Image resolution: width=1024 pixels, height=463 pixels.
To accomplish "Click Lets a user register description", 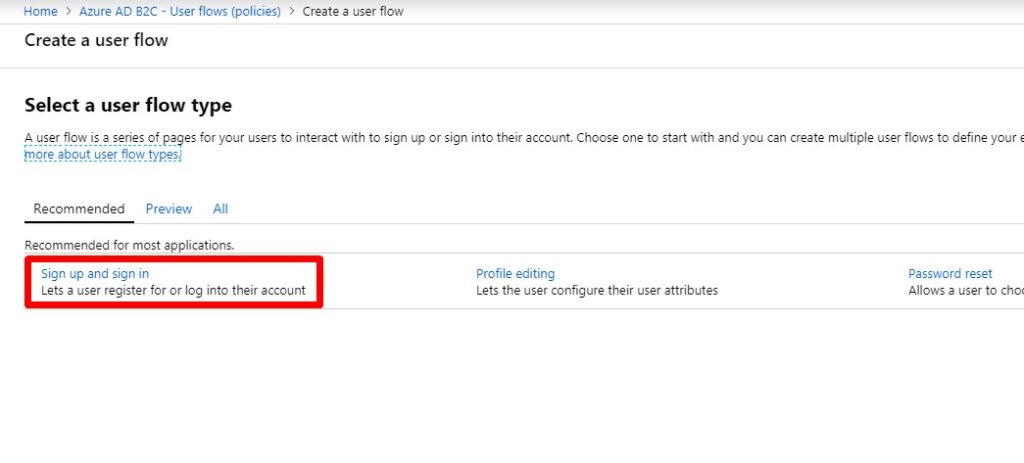I will (173, 291).
